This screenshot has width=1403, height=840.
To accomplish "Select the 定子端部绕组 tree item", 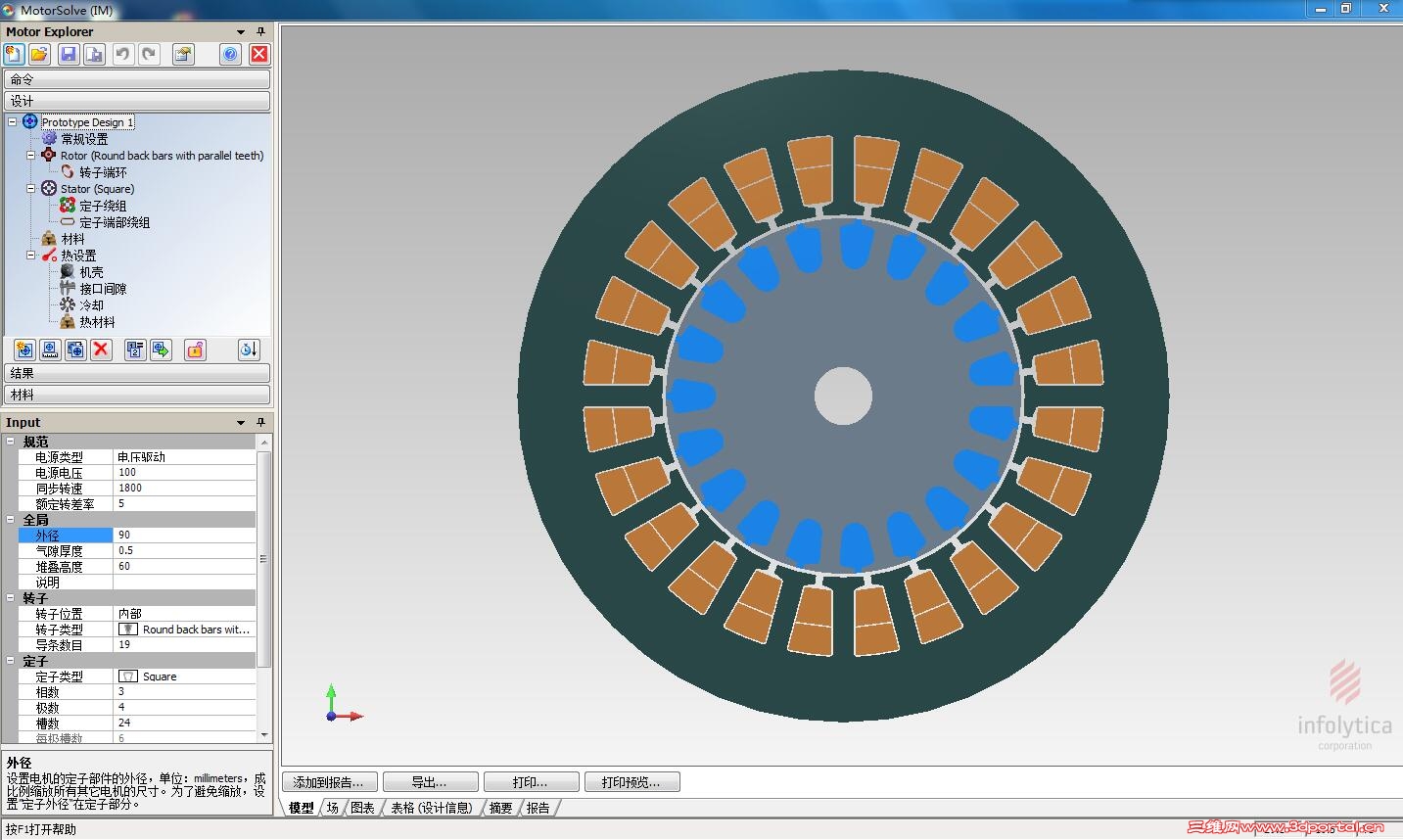I will (115, 222).
